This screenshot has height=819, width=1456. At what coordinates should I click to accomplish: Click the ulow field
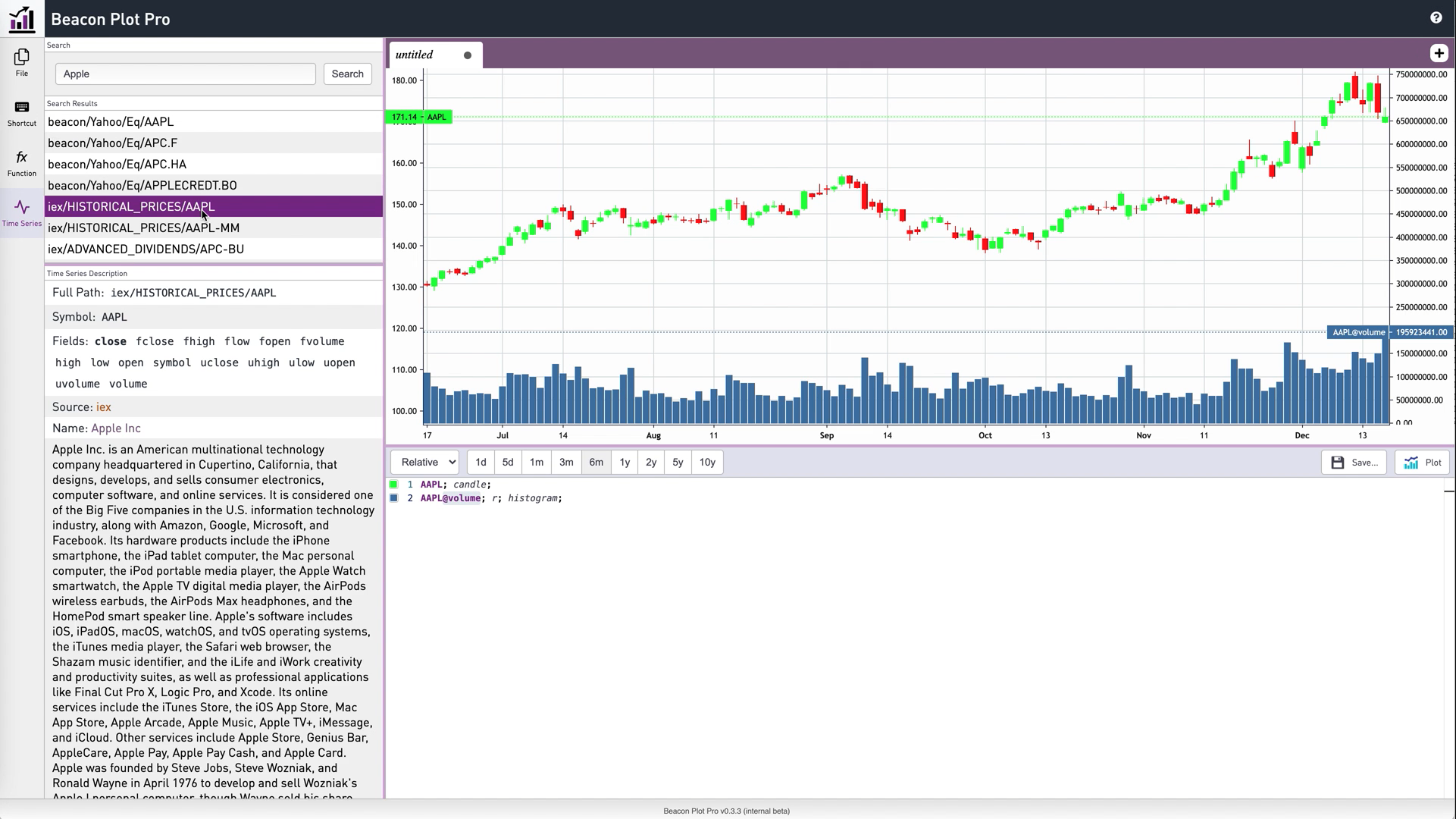click(302, 362)
